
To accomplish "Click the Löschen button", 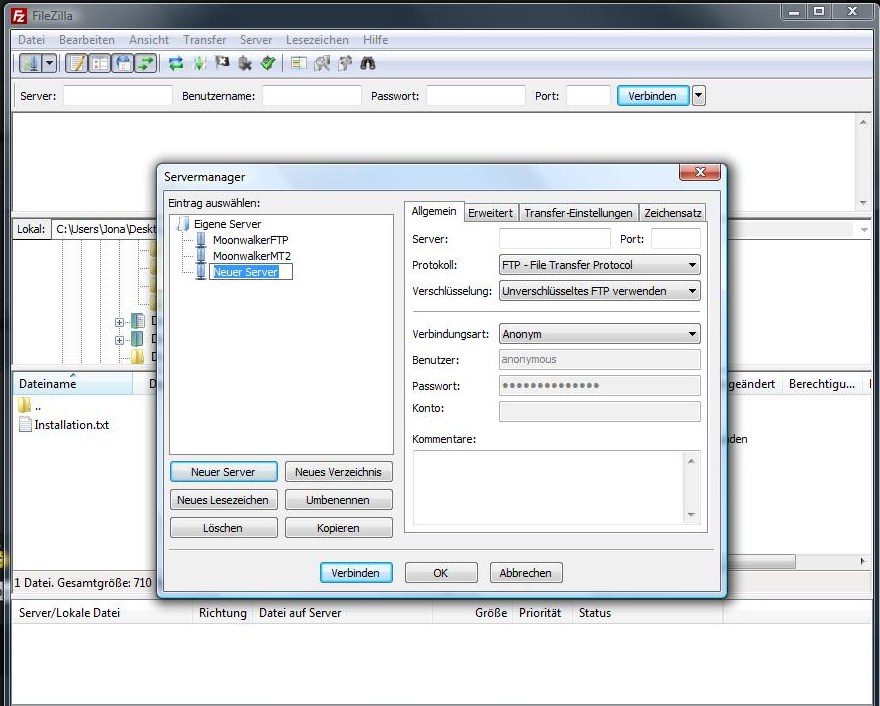I will pyautogui.click(x=223, y=528).
